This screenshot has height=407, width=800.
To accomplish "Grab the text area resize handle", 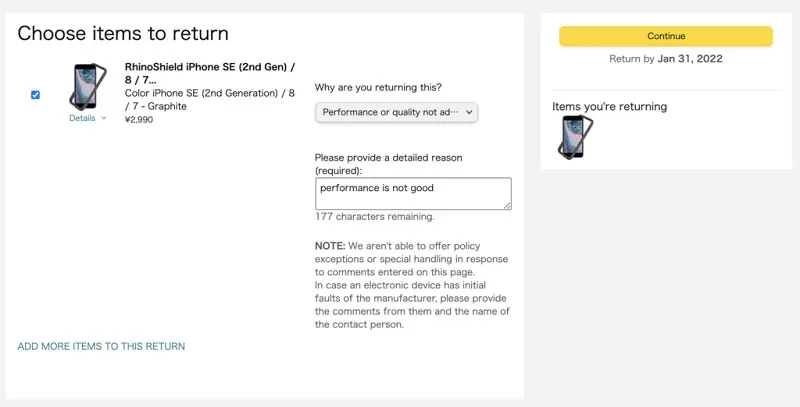I will coord(507,205).
